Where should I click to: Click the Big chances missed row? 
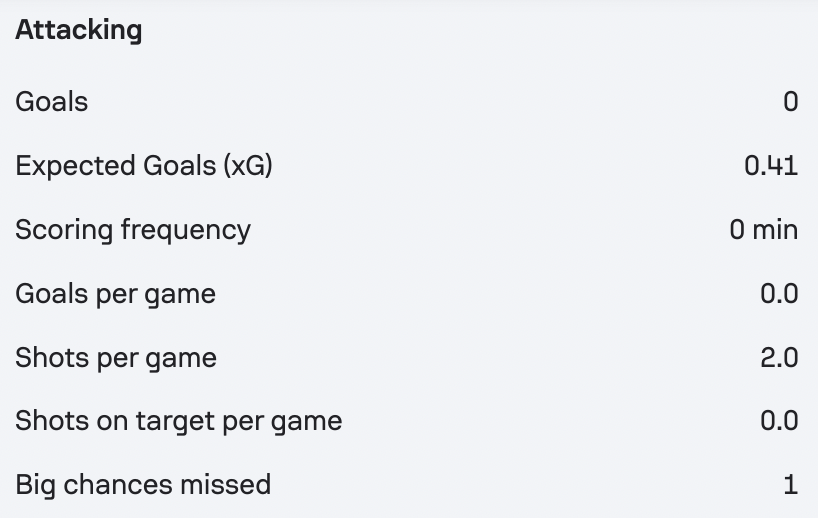pos(407,485)
